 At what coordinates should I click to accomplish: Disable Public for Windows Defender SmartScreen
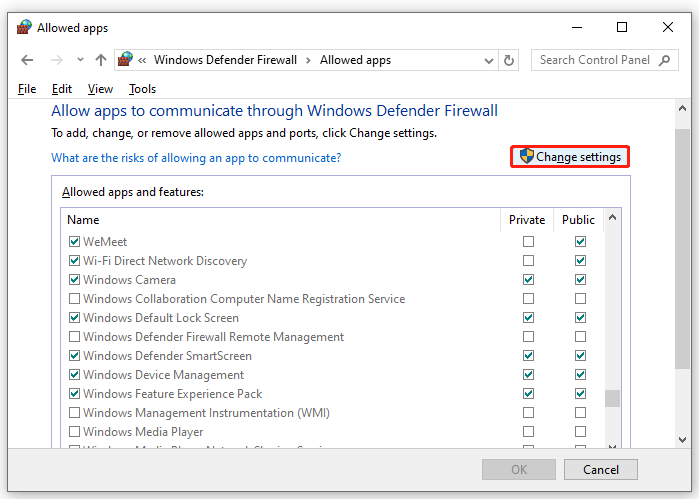tap(580, 355)
